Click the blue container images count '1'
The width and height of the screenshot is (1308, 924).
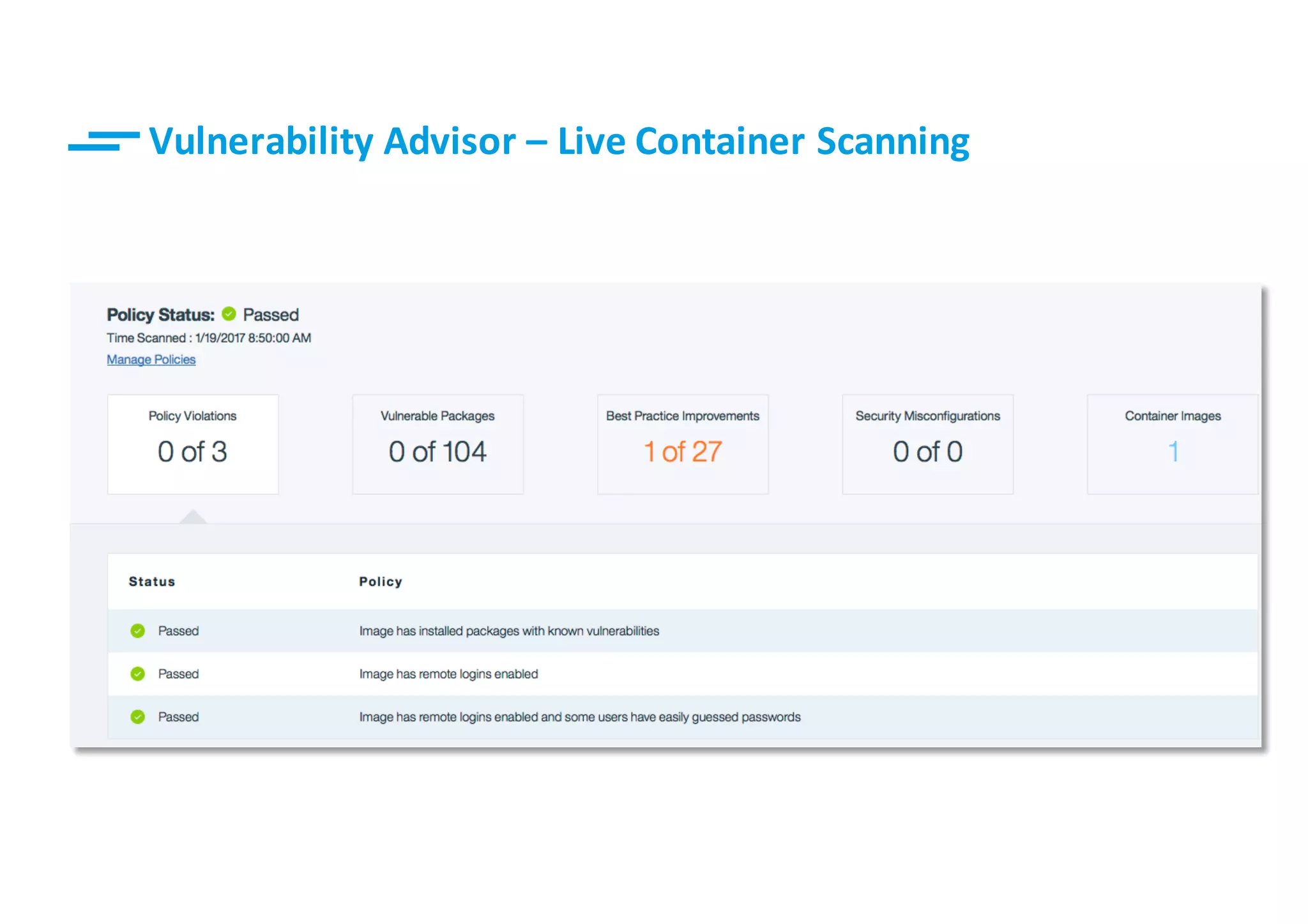click(1173, 452)
